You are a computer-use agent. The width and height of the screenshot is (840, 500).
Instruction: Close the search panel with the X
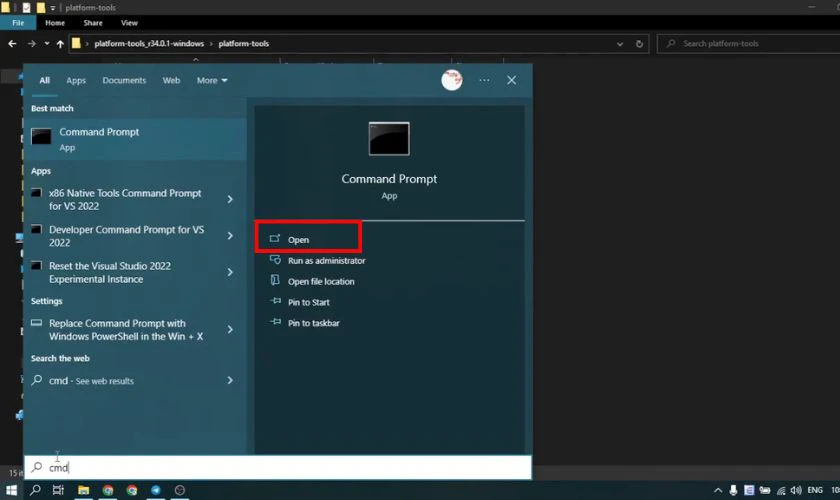click(x=512, y=80)
